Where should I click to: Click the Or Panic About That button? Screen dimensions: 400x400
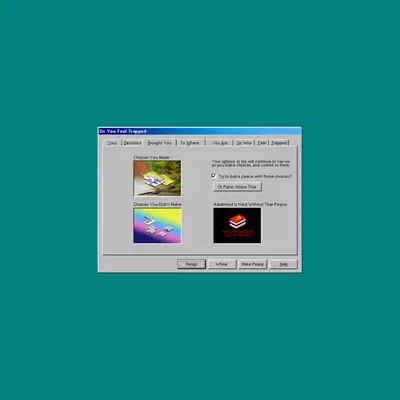tap(237, 187)
